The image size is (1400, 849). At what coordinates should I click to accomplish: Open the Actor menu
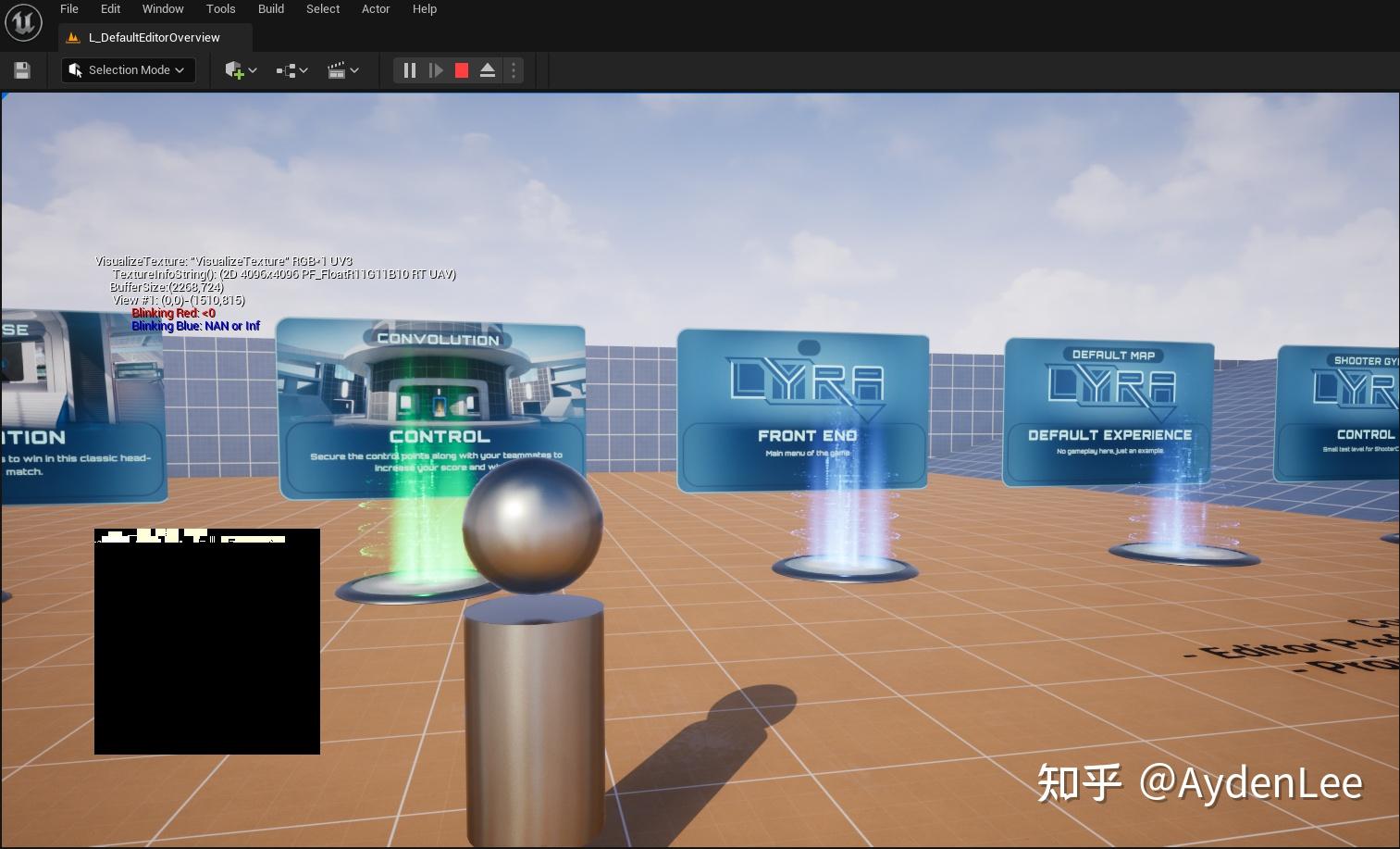point(376,8)
